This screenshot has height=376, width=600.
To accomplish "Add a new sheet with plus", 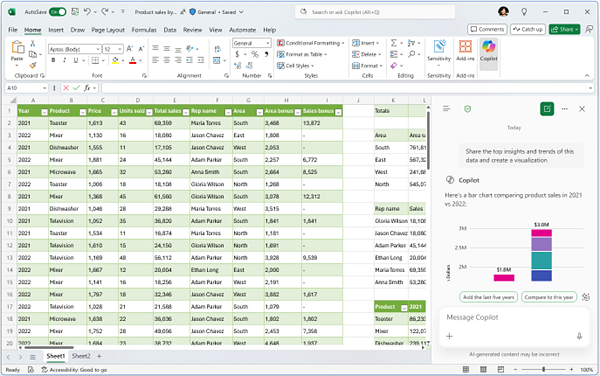I will [99, 356].
